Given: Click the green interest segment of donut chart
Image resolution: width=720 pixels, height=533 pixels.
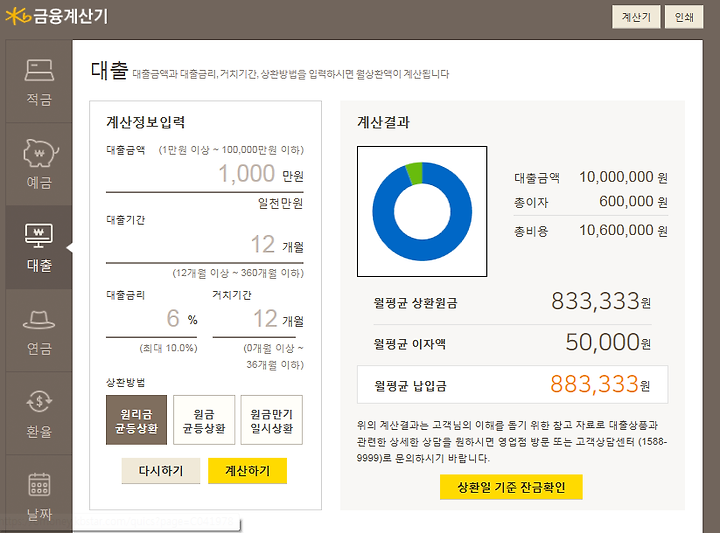Looking at the screenshot, I should (415, 174).
